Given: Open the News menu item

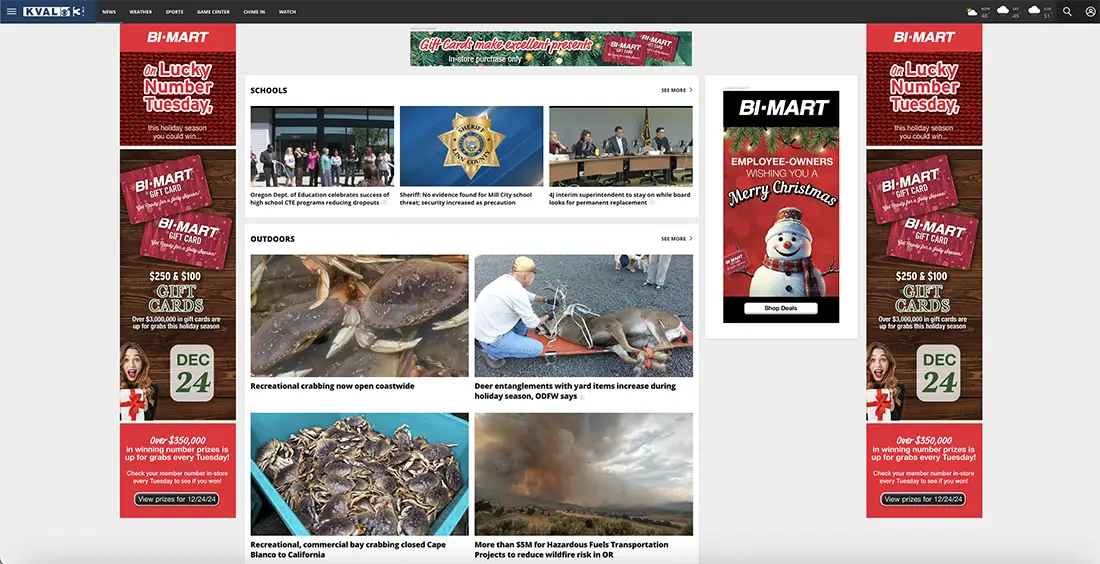Looking at the screenshot, I should pyautogui.click(x=109, y=12).
